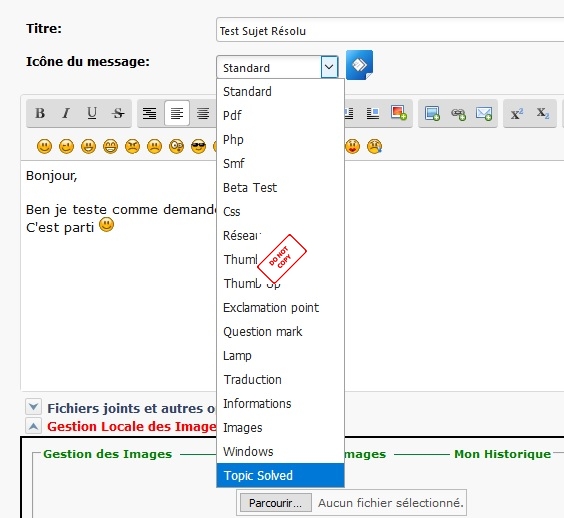Apply subscript formatting
Viewport: 564px width, 518px height.
tap(543, 114)
